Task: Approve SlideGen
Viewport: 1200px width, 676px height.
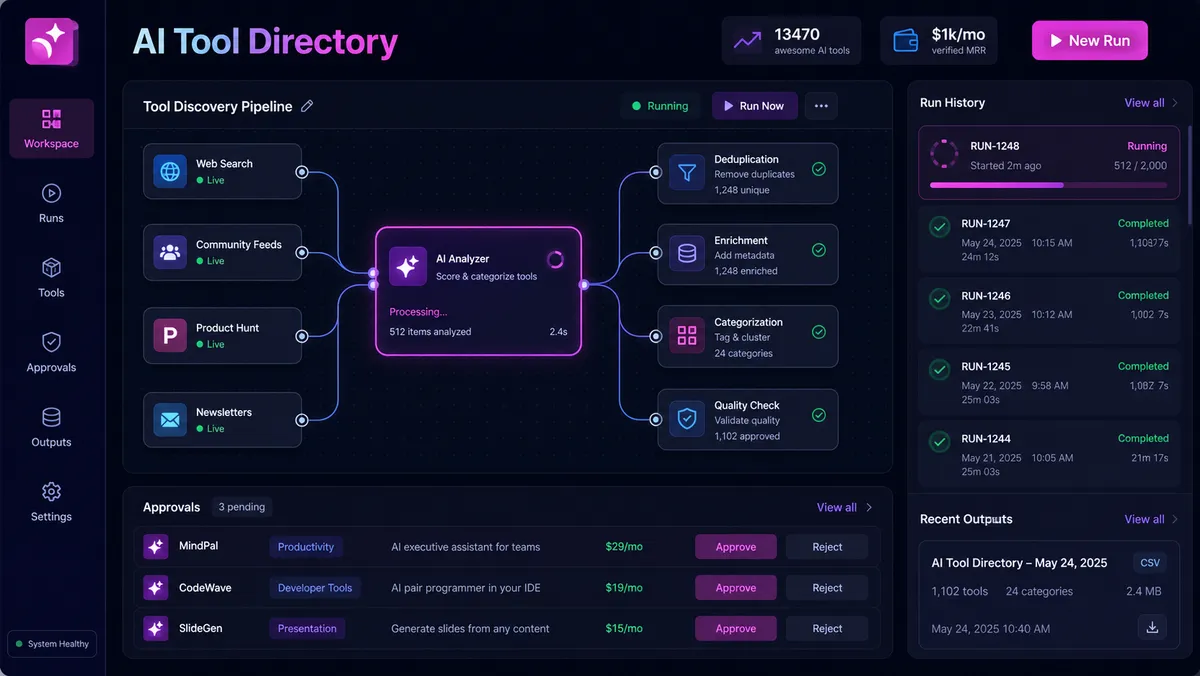Action: (736, 629)
